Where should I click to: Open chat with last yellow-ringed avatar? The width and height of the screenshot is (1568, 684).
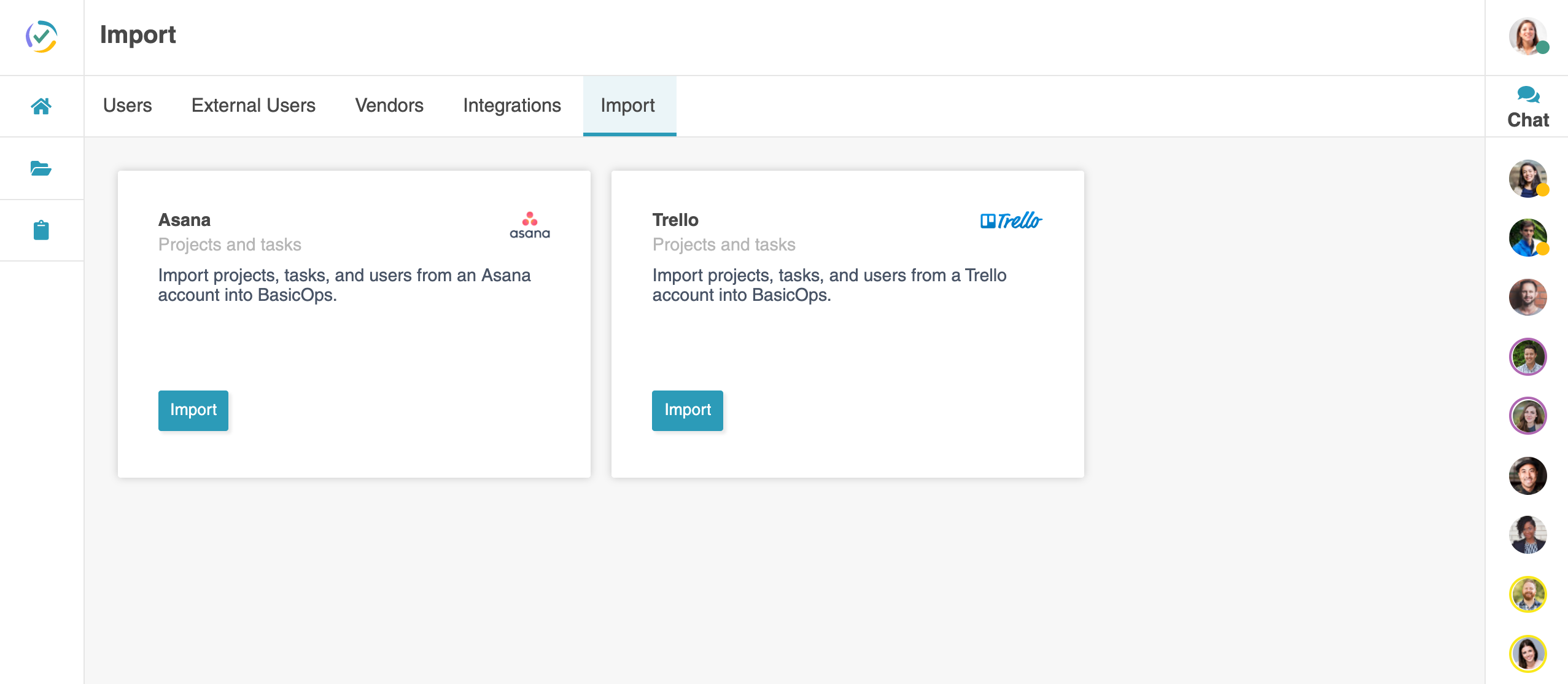(1527, 653)
